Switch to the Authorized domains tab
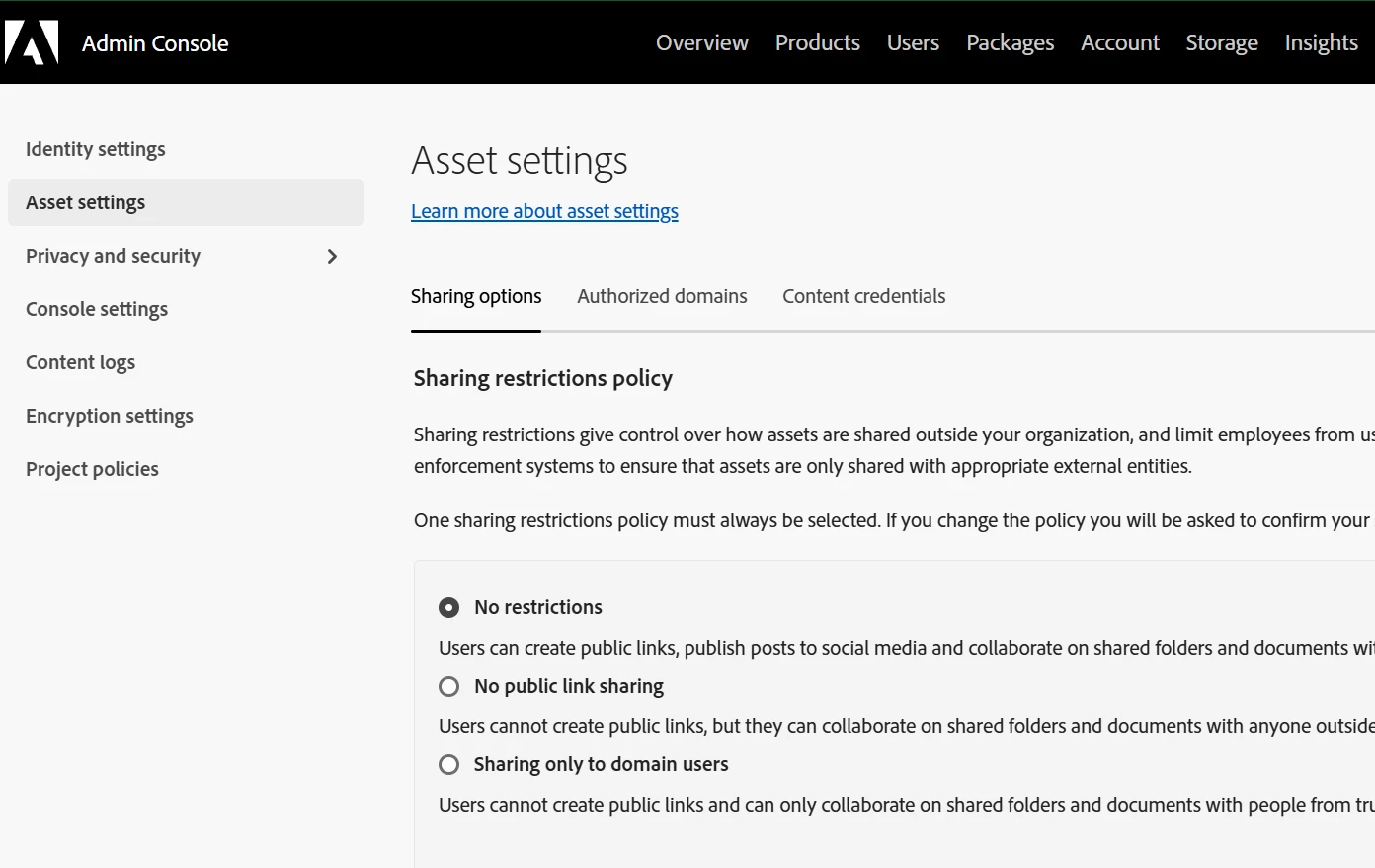 click(662, 296)
